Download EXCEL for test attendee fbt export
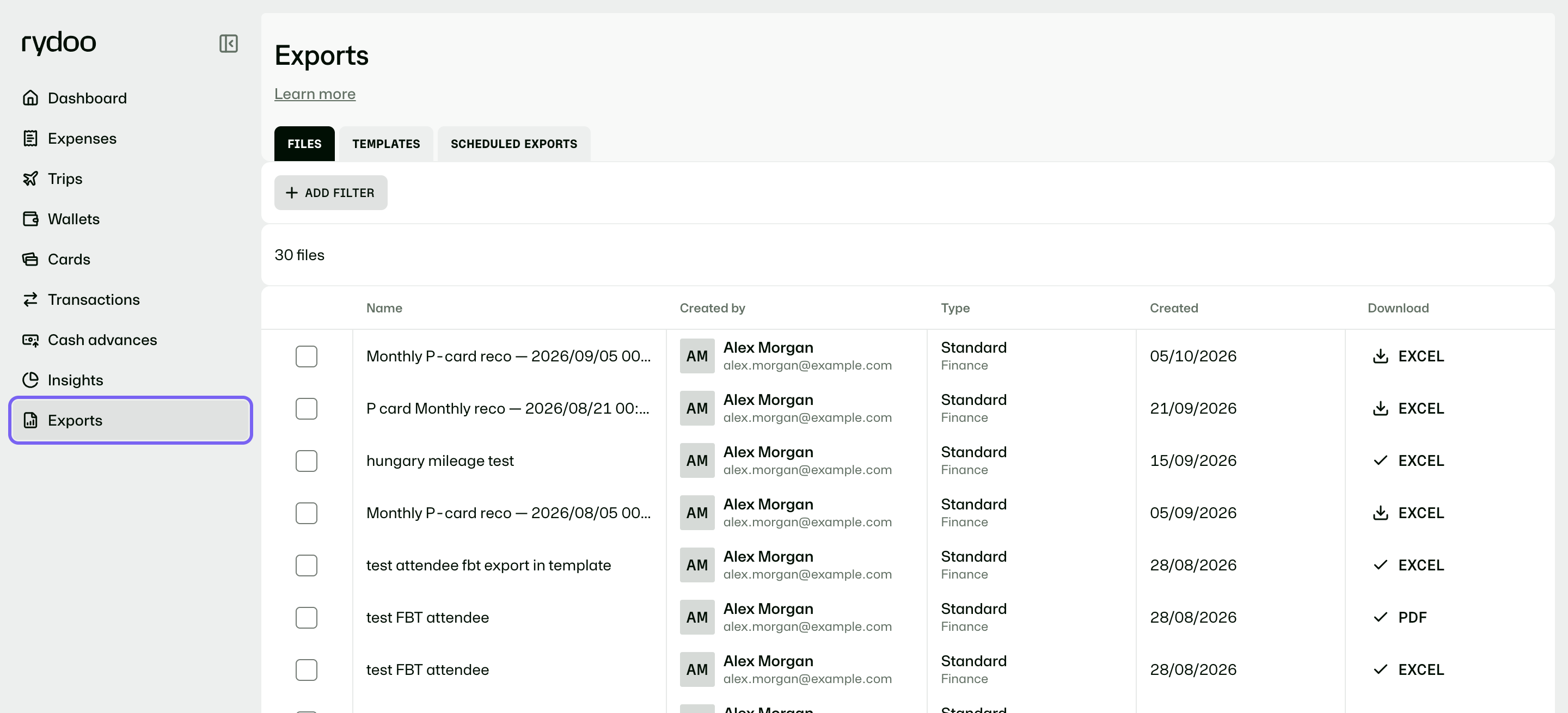Screen dimensions: 1568x713 coord(1408,565)
